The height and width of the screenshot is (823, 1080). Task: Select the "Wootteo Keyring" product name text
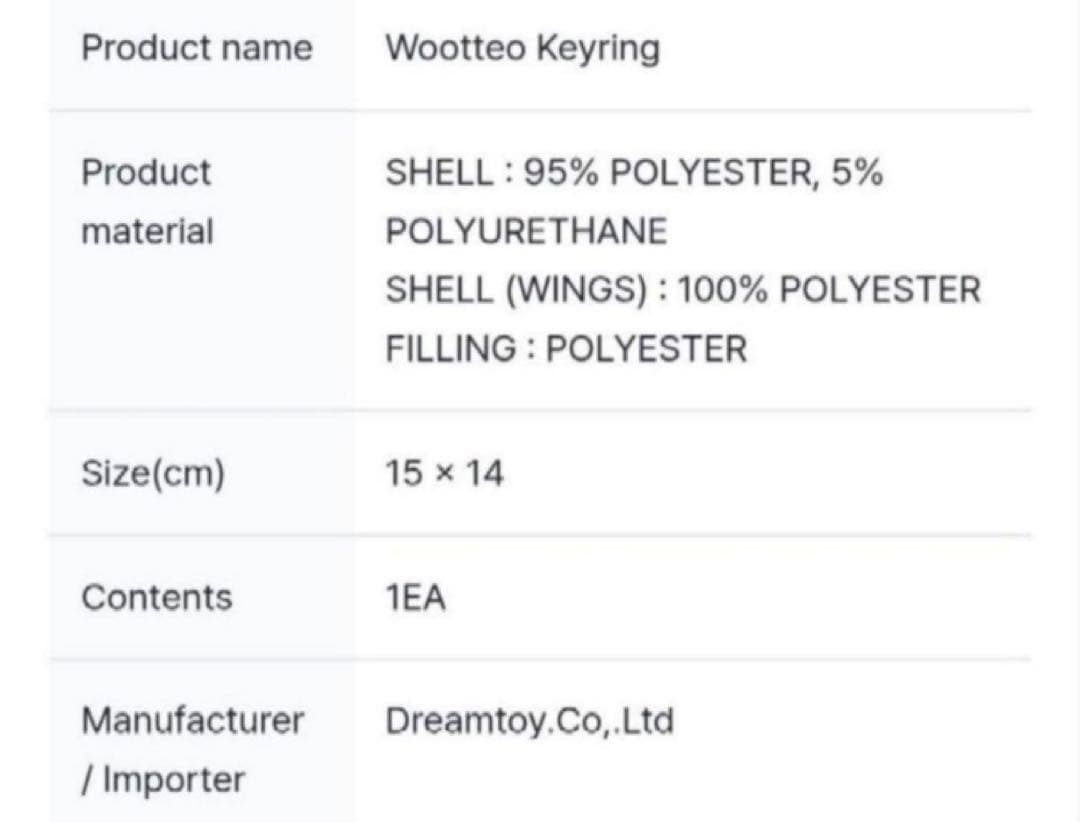[522, 48]
